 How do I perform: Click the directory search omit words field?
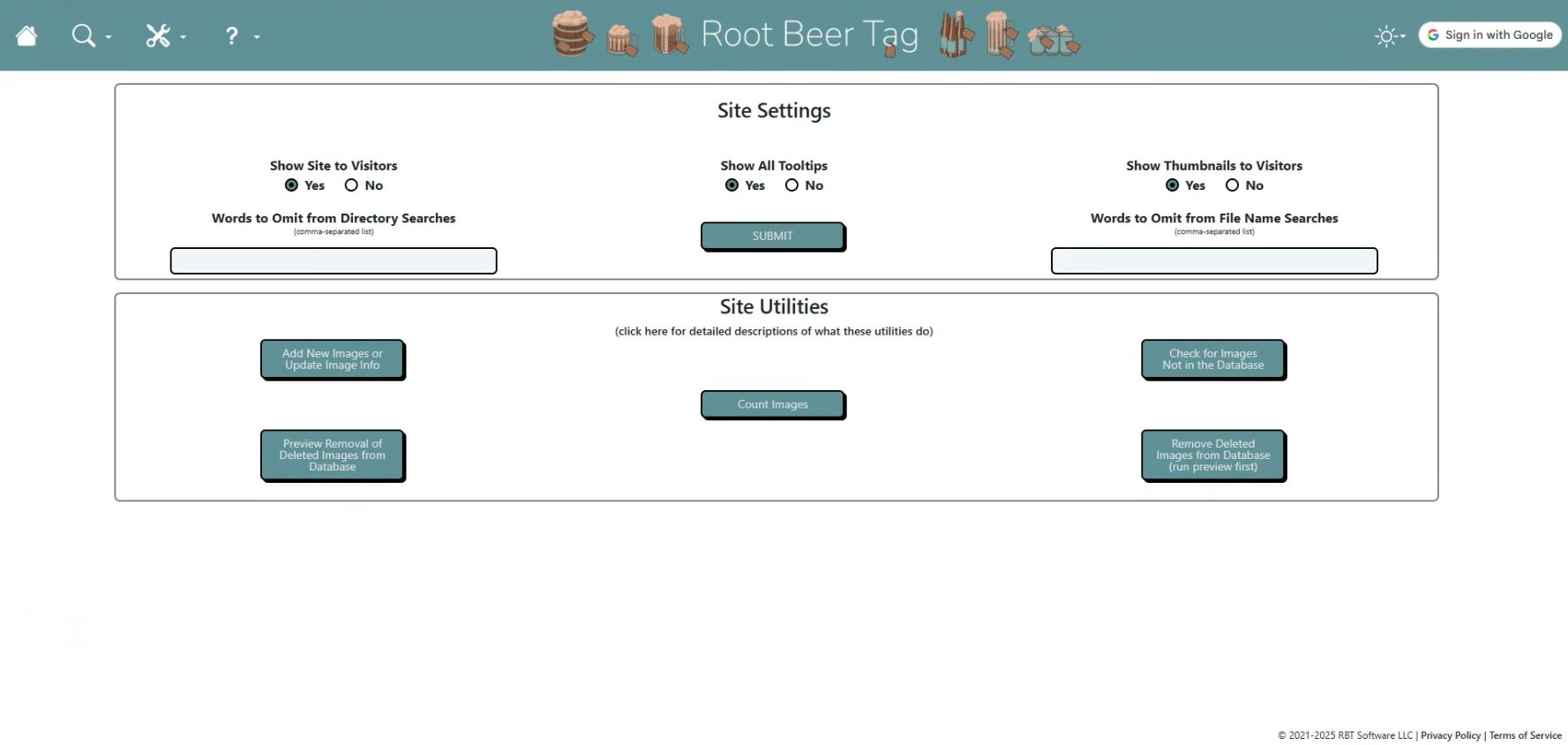pos(334,261)
